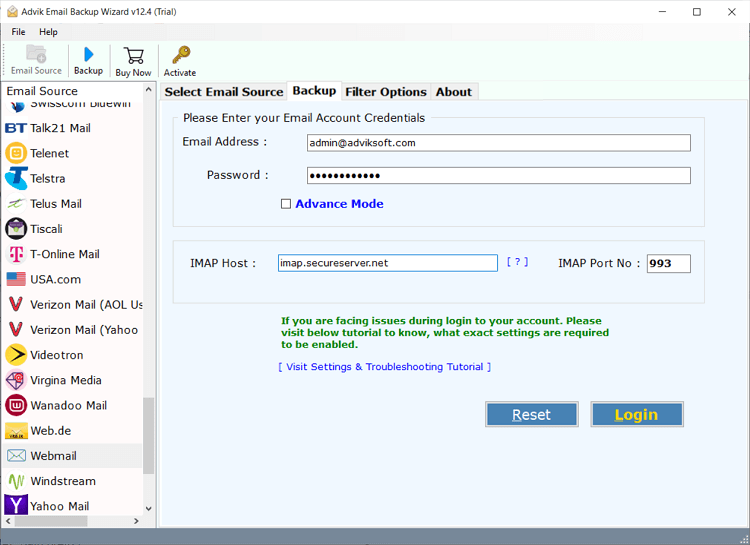Viewport: 750px width, 545px height.
Task: Collapse Email Source panel up arrow
Action: pos(148,89)
